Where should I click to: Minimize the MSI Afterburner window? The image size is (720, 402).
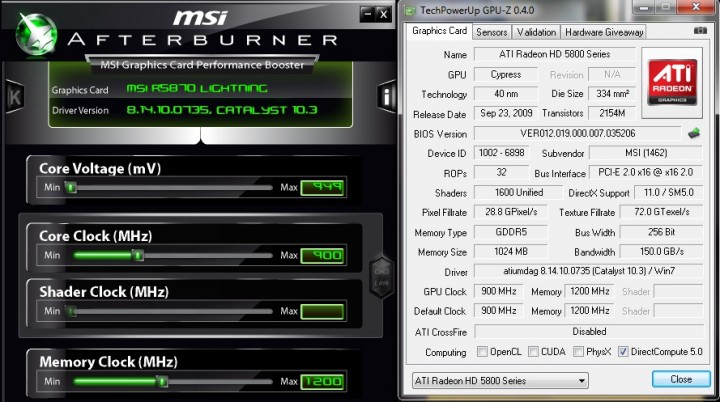(x=367, y=14)
